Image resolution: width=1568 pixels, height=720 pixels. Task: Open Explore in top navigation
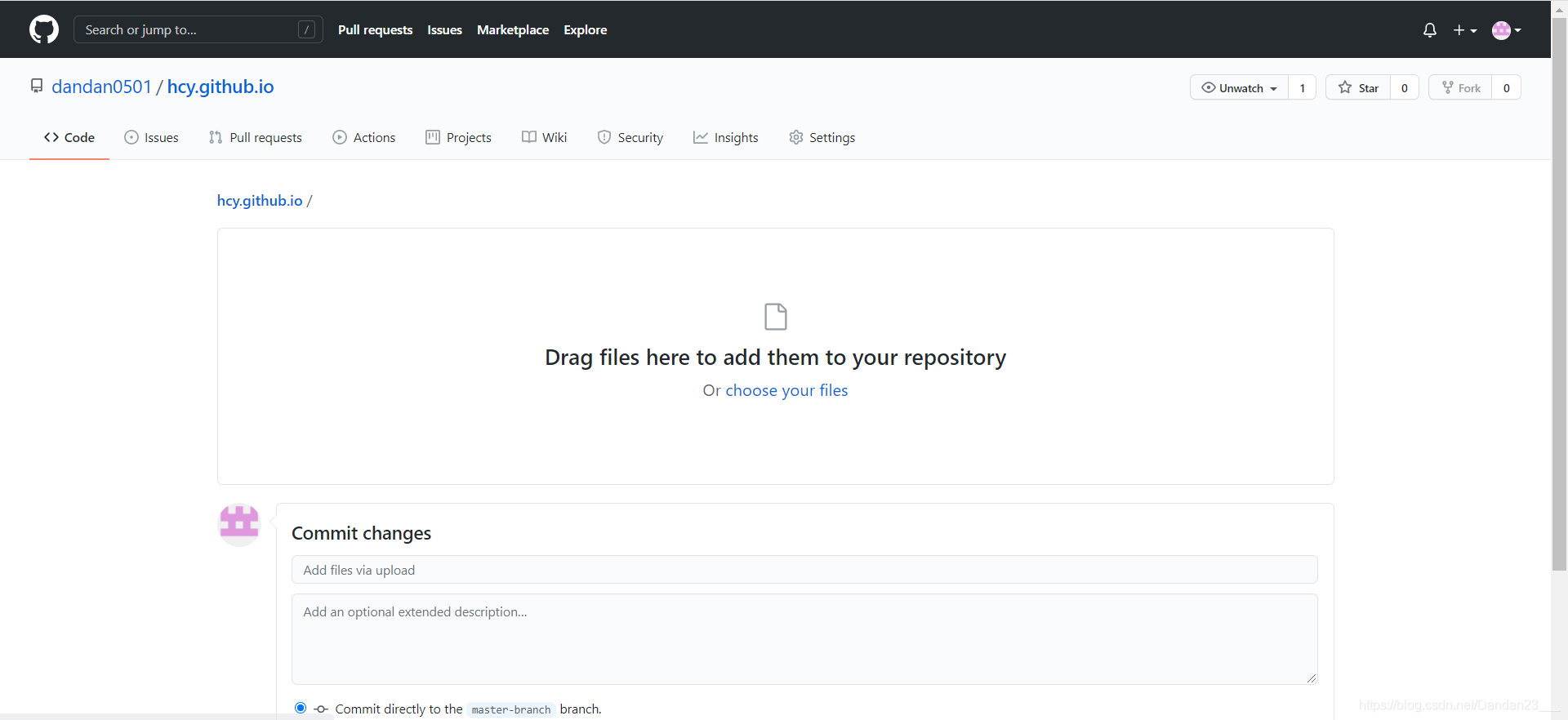586,29
